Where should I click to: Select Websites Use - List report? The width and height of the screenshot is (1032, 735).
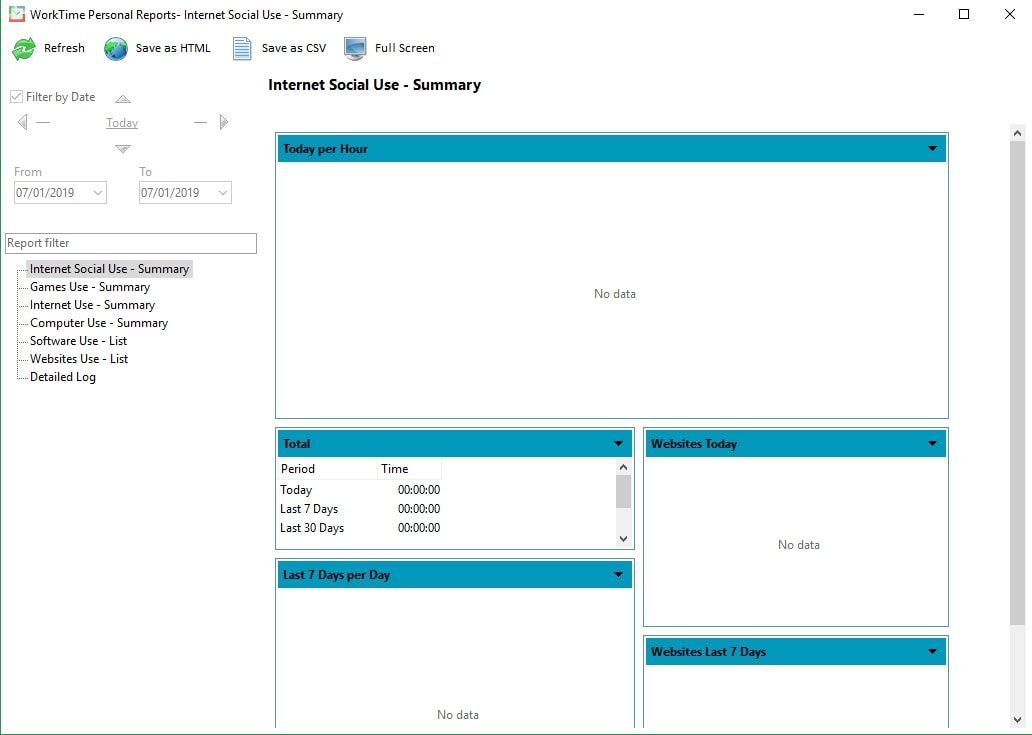pyautogui.click(x=79, y=359)
